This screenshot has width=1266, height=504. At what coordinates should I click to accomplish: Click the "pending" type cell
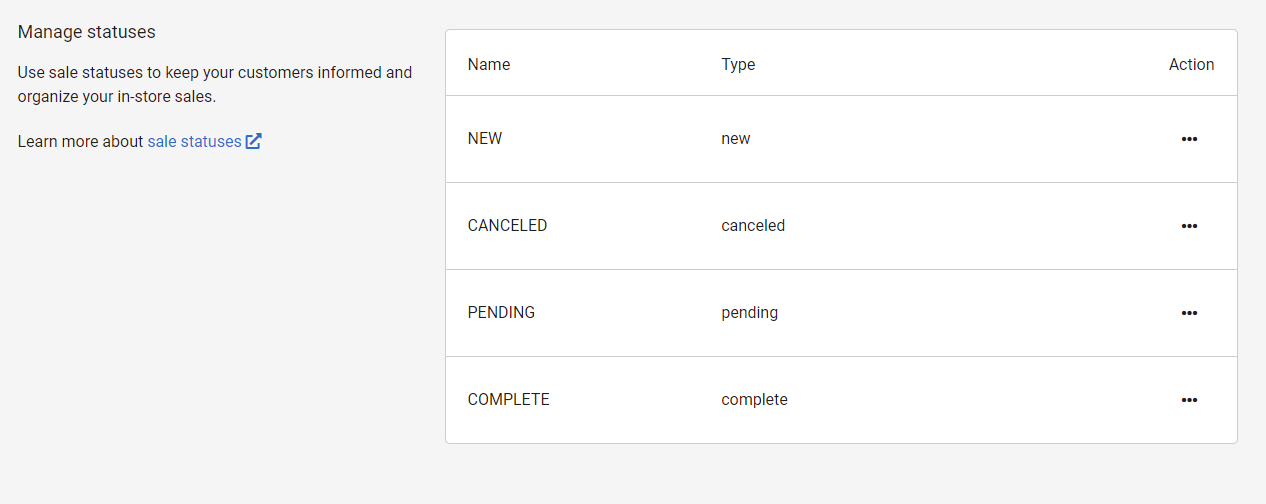[x=749, y=313]
